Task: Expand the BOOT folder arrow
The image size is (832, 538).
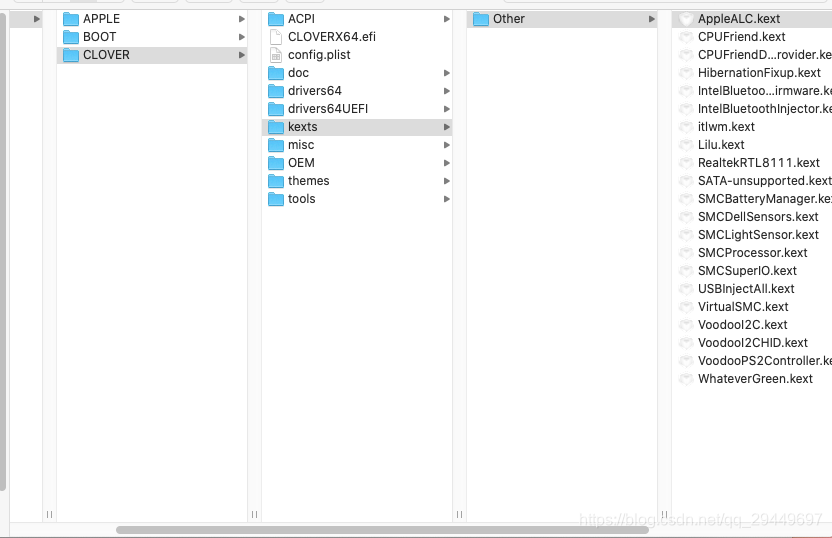Action: click(x=241, y=37)
